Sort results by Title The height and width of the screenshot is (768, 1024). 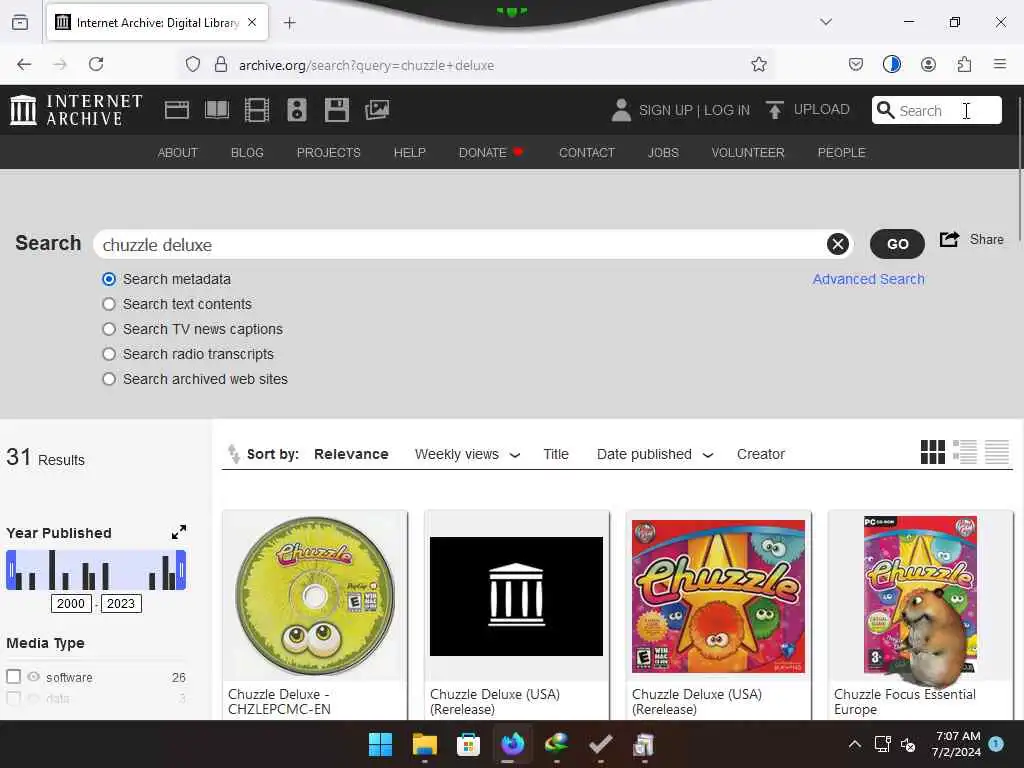click(x=556, y=455)
